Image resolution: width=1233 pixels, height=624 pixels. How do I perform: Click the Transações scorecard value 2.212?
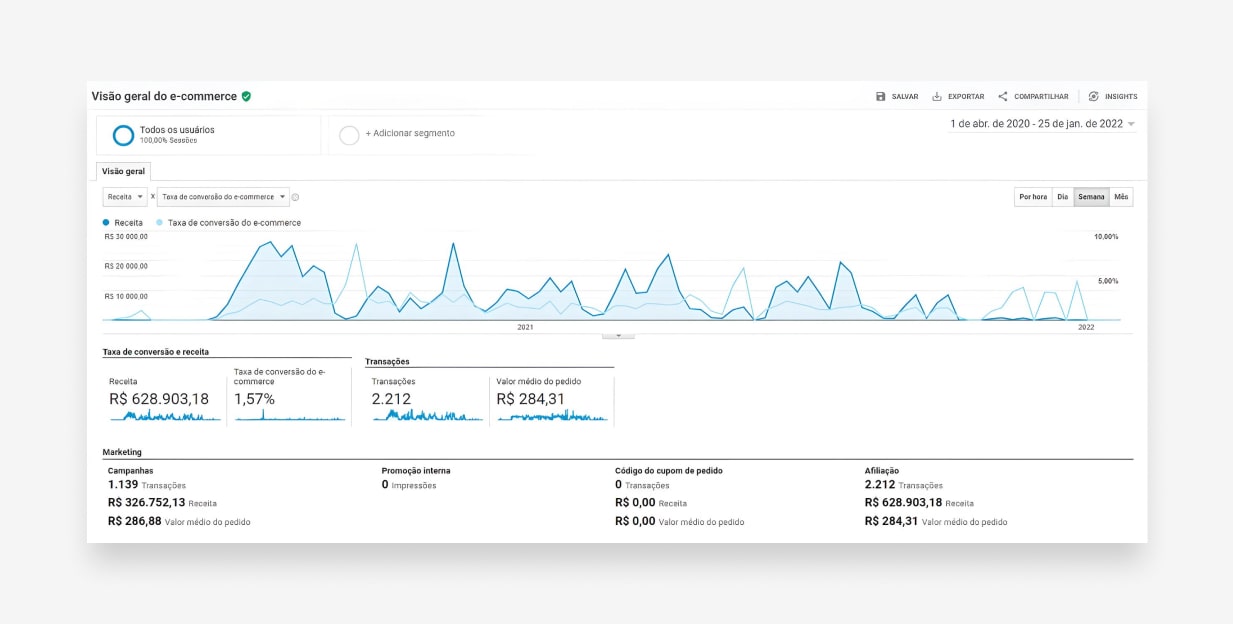(392, 399)
